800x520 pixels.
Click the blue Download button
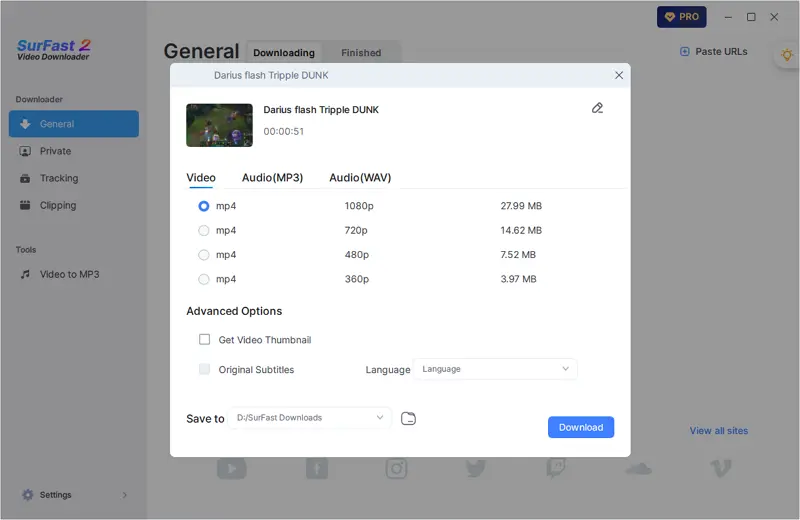point(581,427)
